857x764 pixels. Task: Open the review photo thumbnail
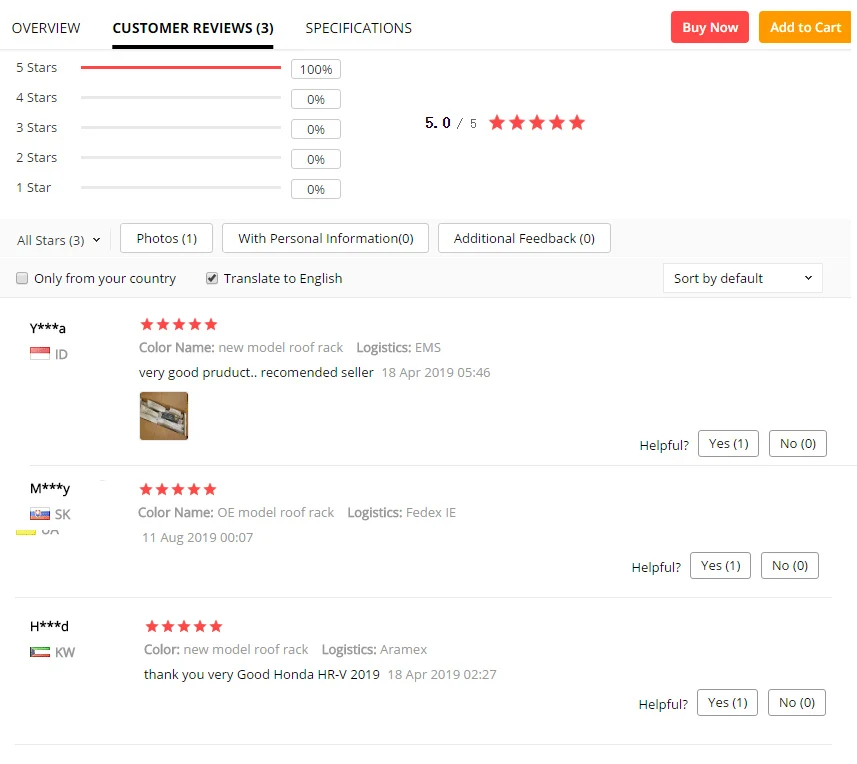tap(164, 416)
